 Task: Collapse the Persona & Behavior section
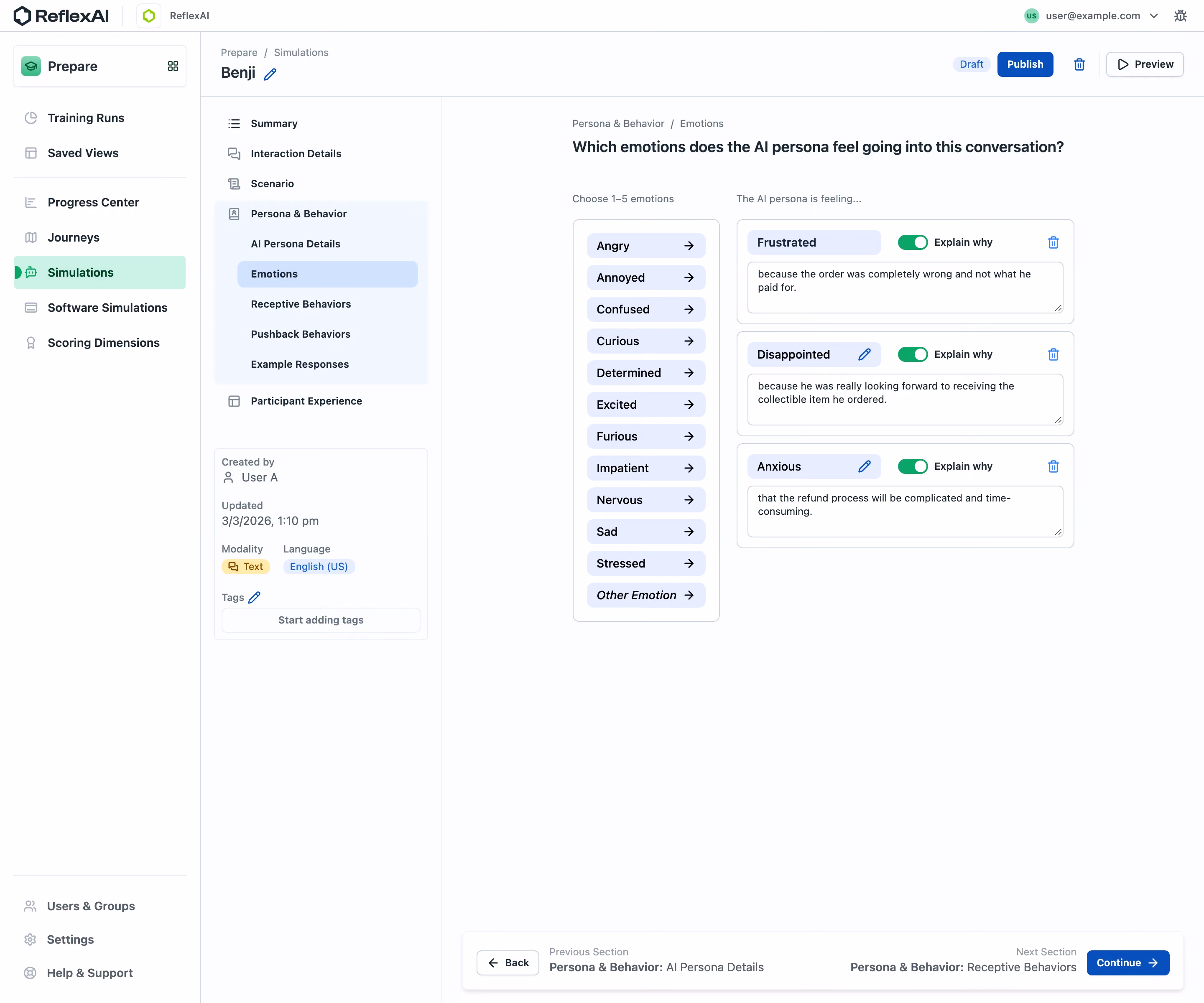[321, 214]
